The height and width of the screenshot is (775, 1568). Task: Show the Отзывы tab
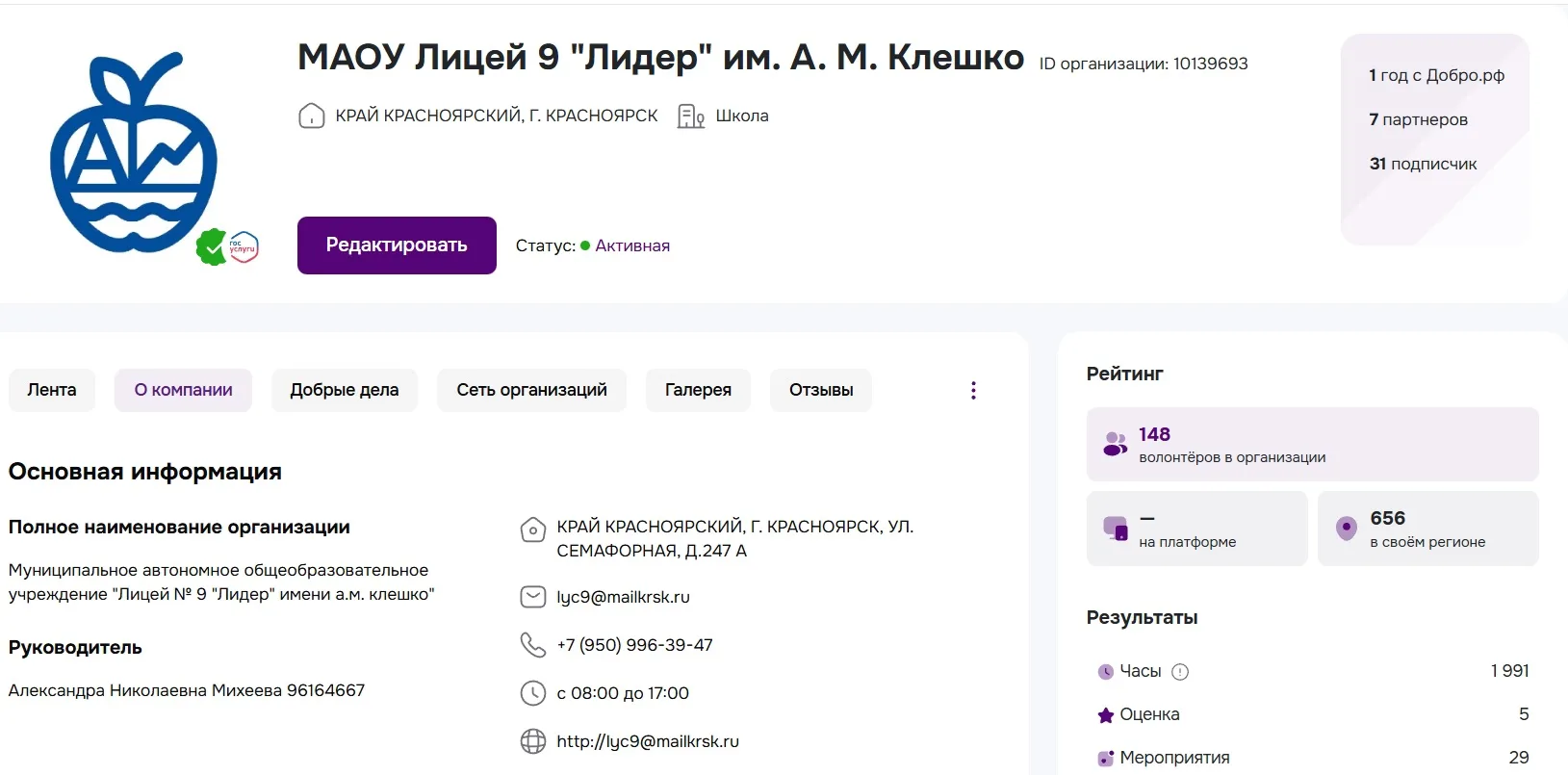click(821, 390)
